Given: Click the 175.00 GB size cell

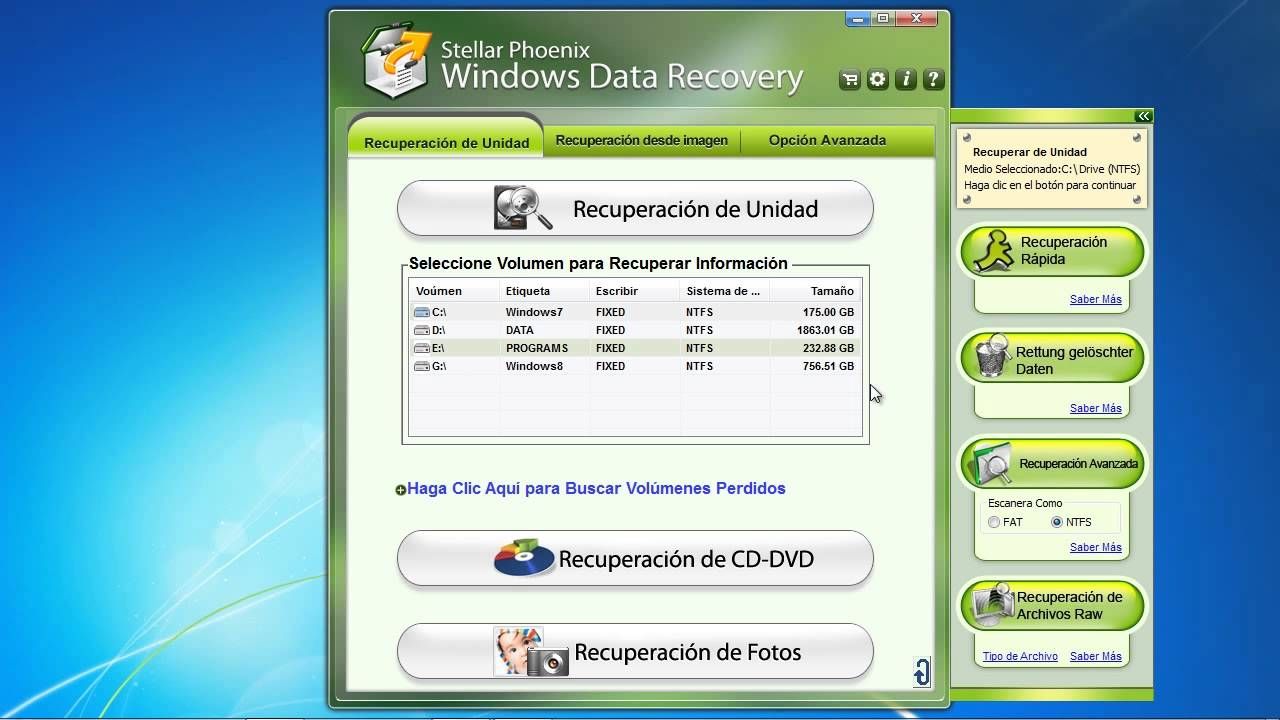Looking at the screenshot, I should click(828, 312).
